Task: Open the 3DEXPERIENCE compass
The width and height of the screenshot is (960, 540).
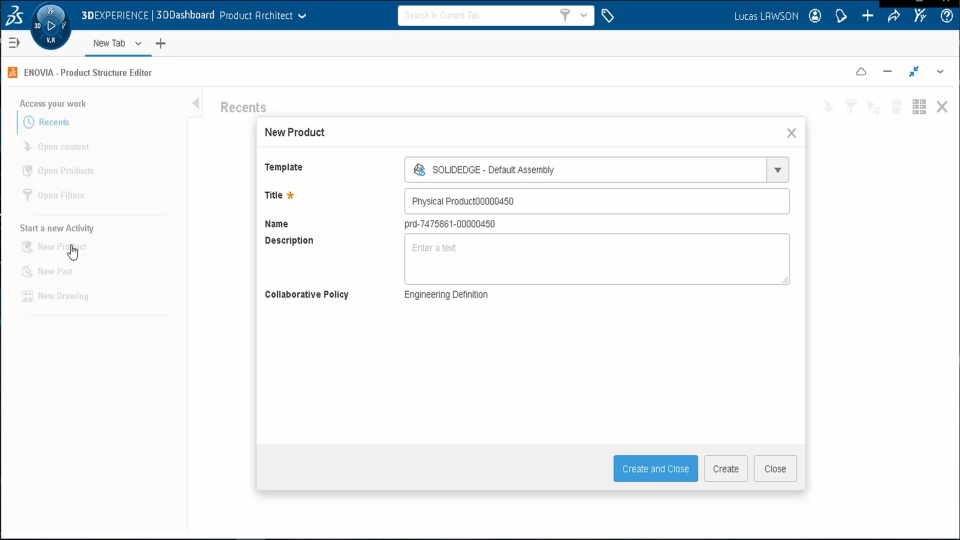Action: coord(50,25)
